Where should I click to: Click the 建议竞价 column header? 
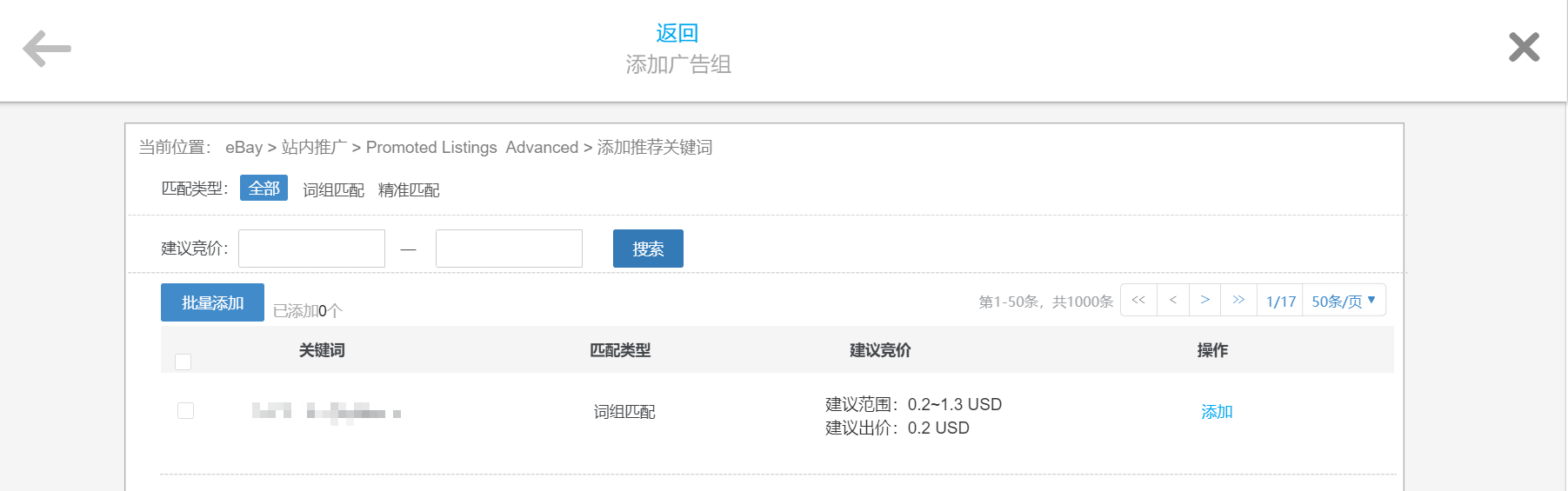[x=880, y=350]
